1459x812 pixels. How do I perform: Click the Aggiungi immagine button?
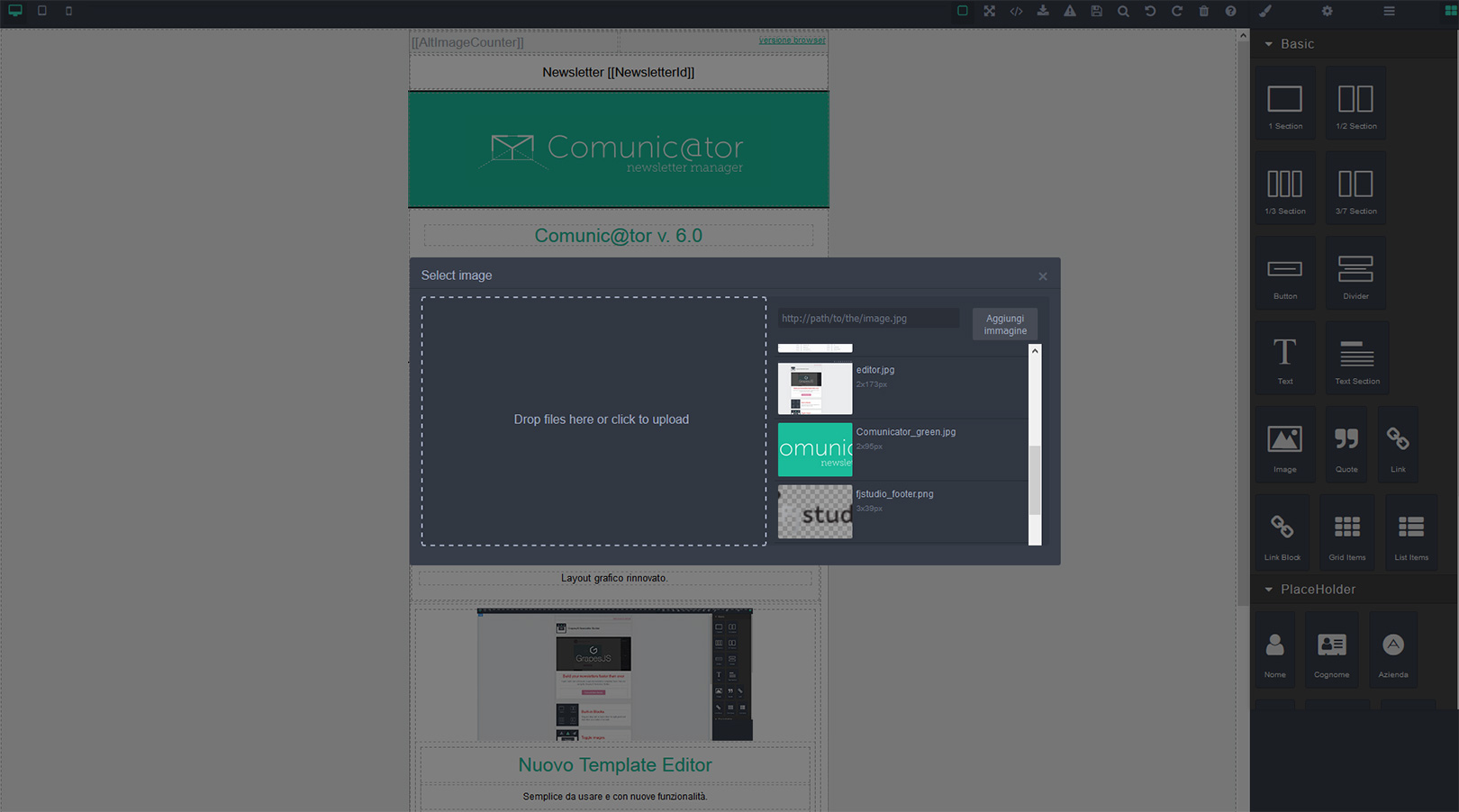(x=1005, y=324)
